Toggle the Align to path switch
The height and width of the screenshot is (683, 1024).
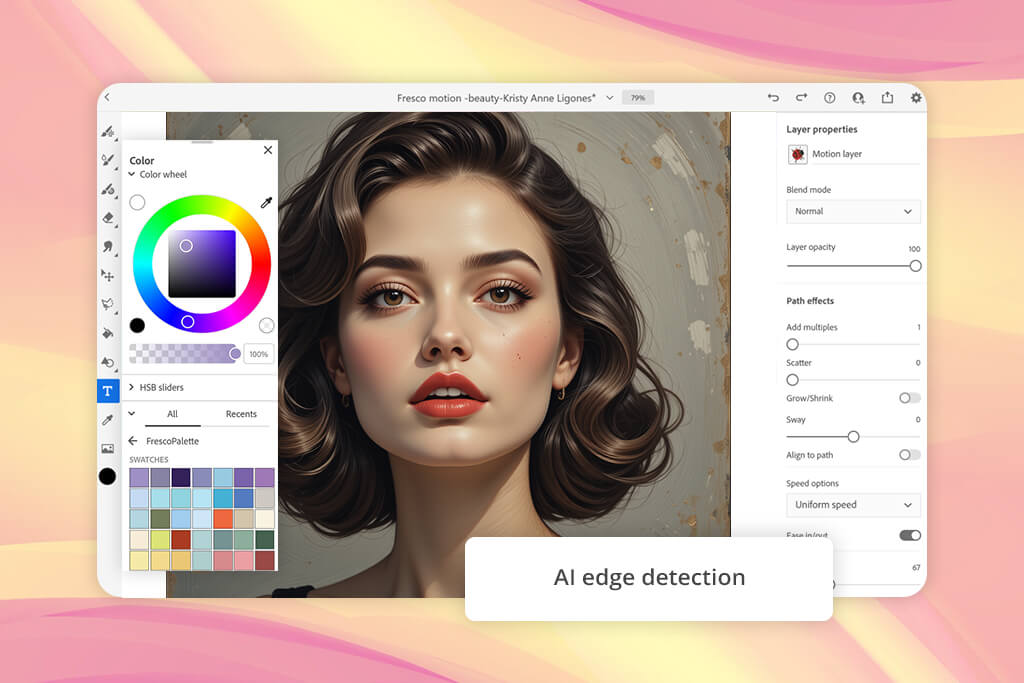point(909,454)
